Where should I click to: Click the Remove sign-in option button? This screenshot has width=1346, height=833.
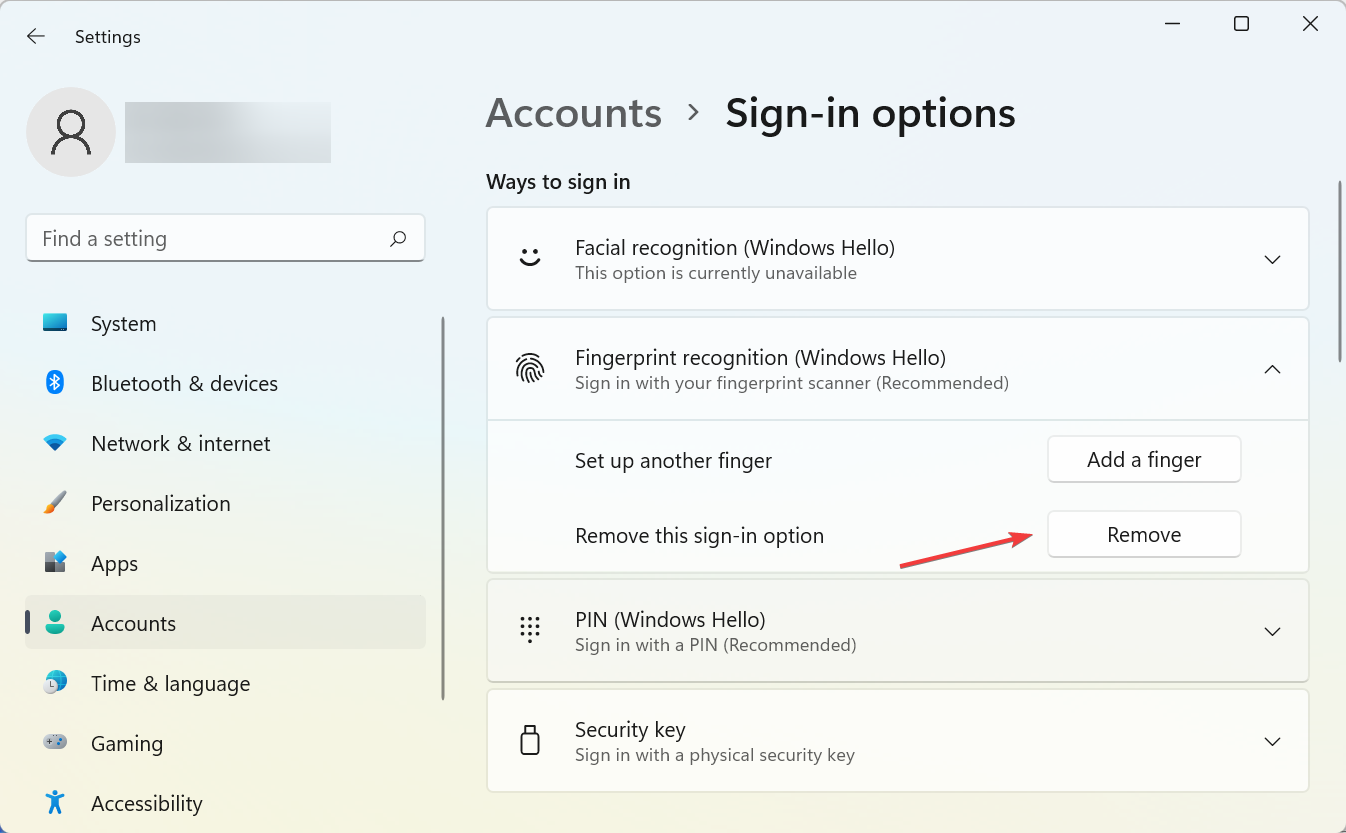tap(1143, 534)
